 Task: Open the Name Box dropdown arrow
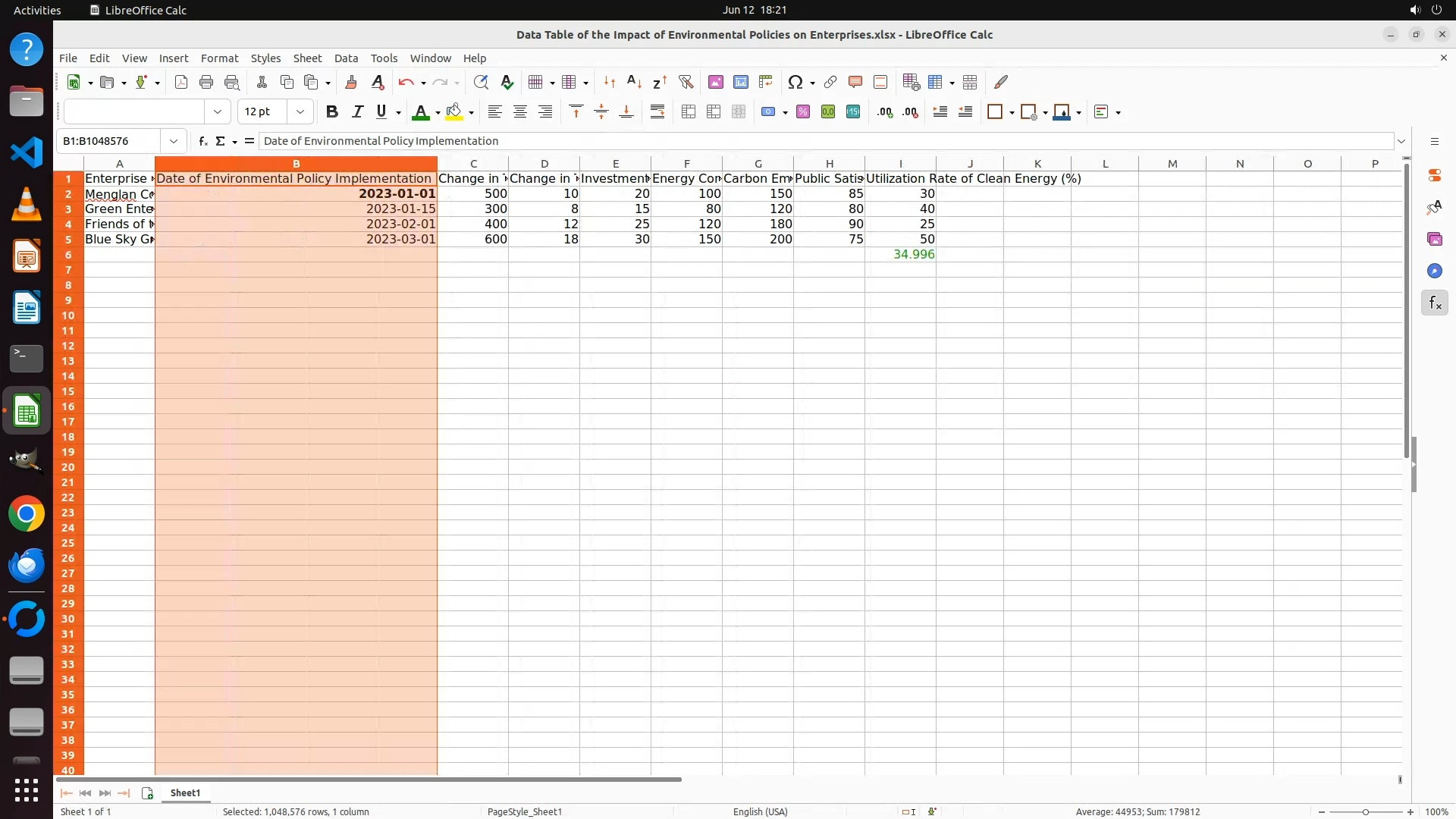coord(174,141)
